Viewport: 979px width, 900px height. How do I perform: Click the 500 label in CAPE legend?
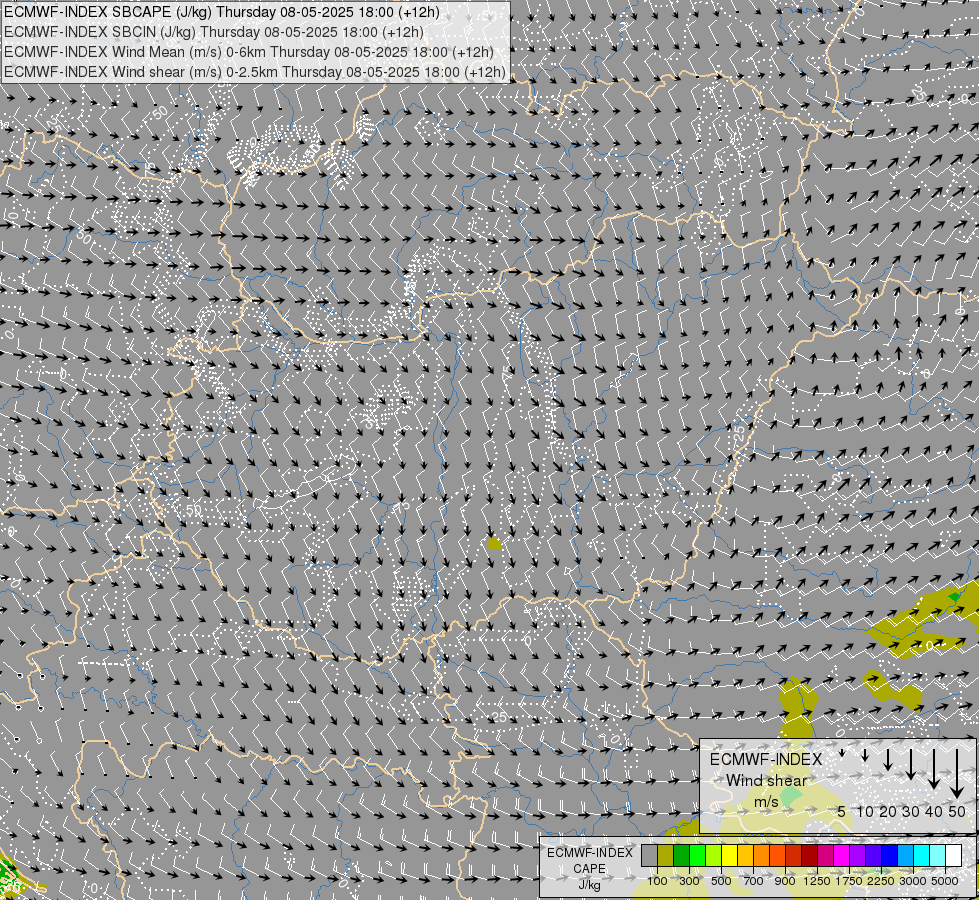tap(721, 881)
